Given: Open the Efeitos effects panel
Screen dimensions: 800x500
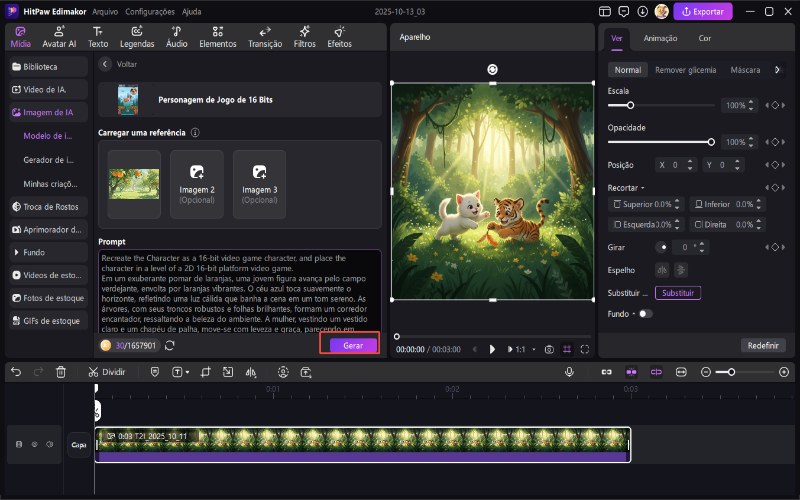Looking at the screenshot, I should point(339,37).
